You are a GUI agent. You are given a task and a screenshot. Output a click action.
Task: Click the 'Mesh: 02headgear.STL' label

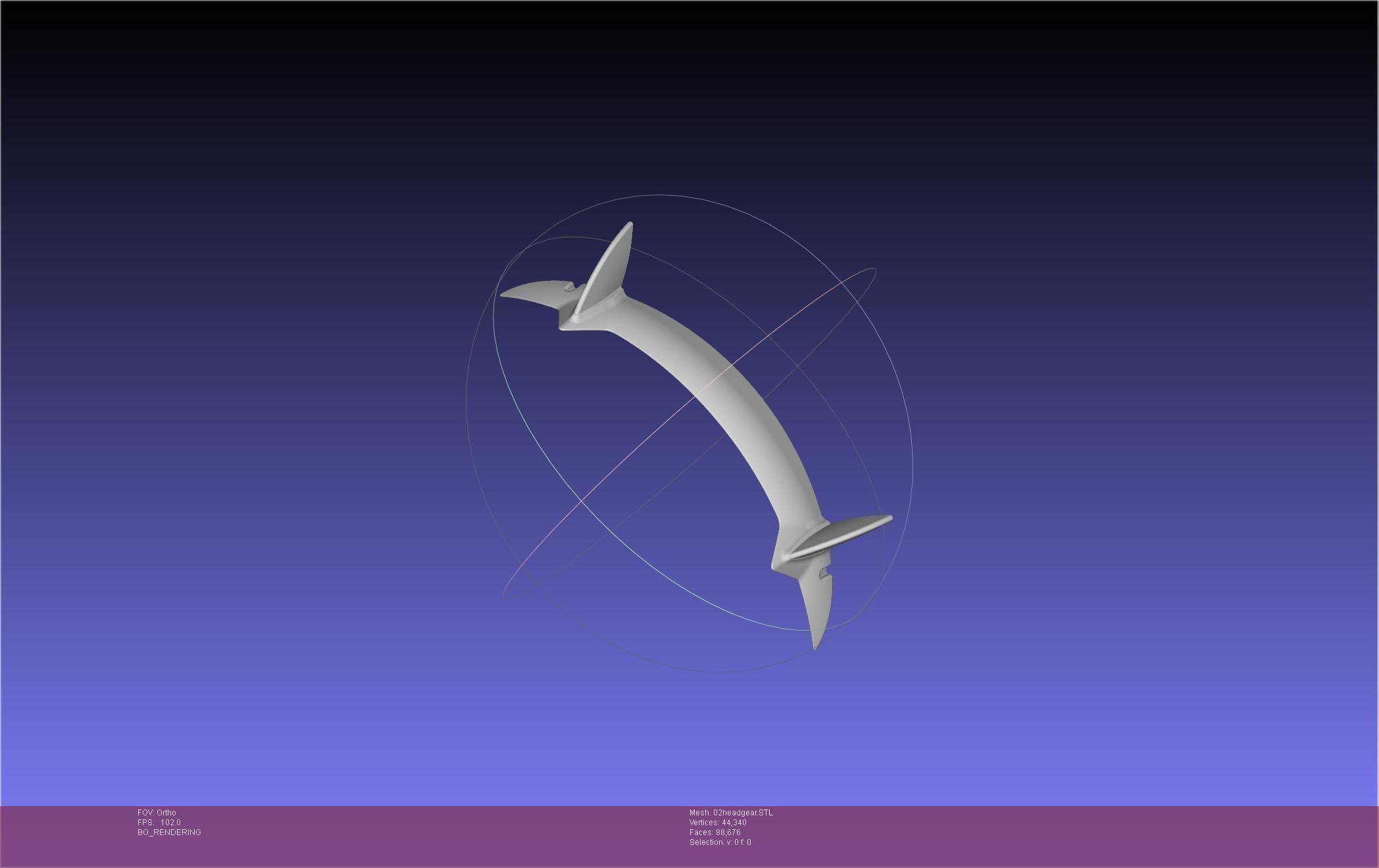(x=731, y=813)
